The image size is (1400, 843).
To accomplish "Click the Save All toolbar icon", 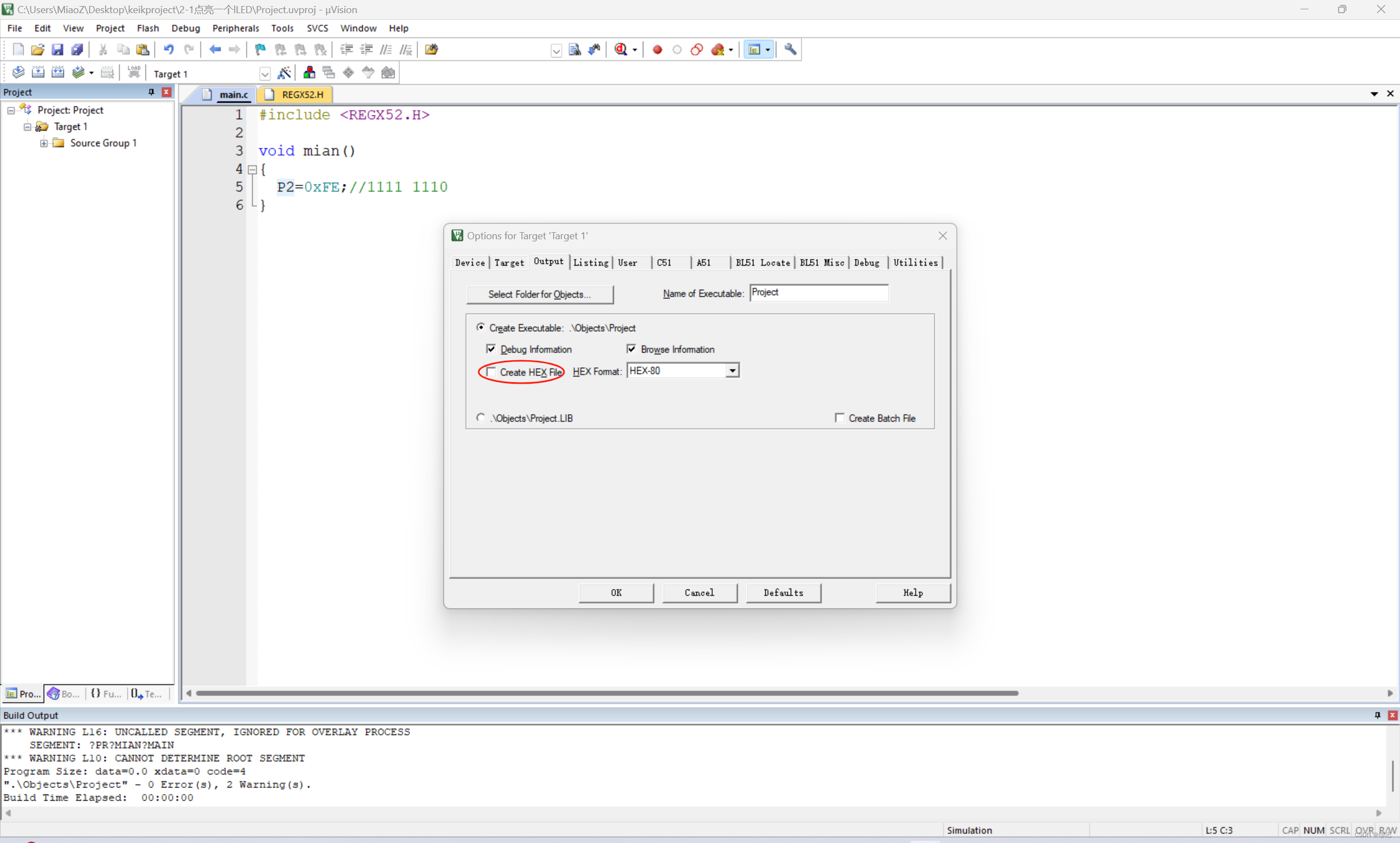I will pyautogui.click(x=77, y=49).
